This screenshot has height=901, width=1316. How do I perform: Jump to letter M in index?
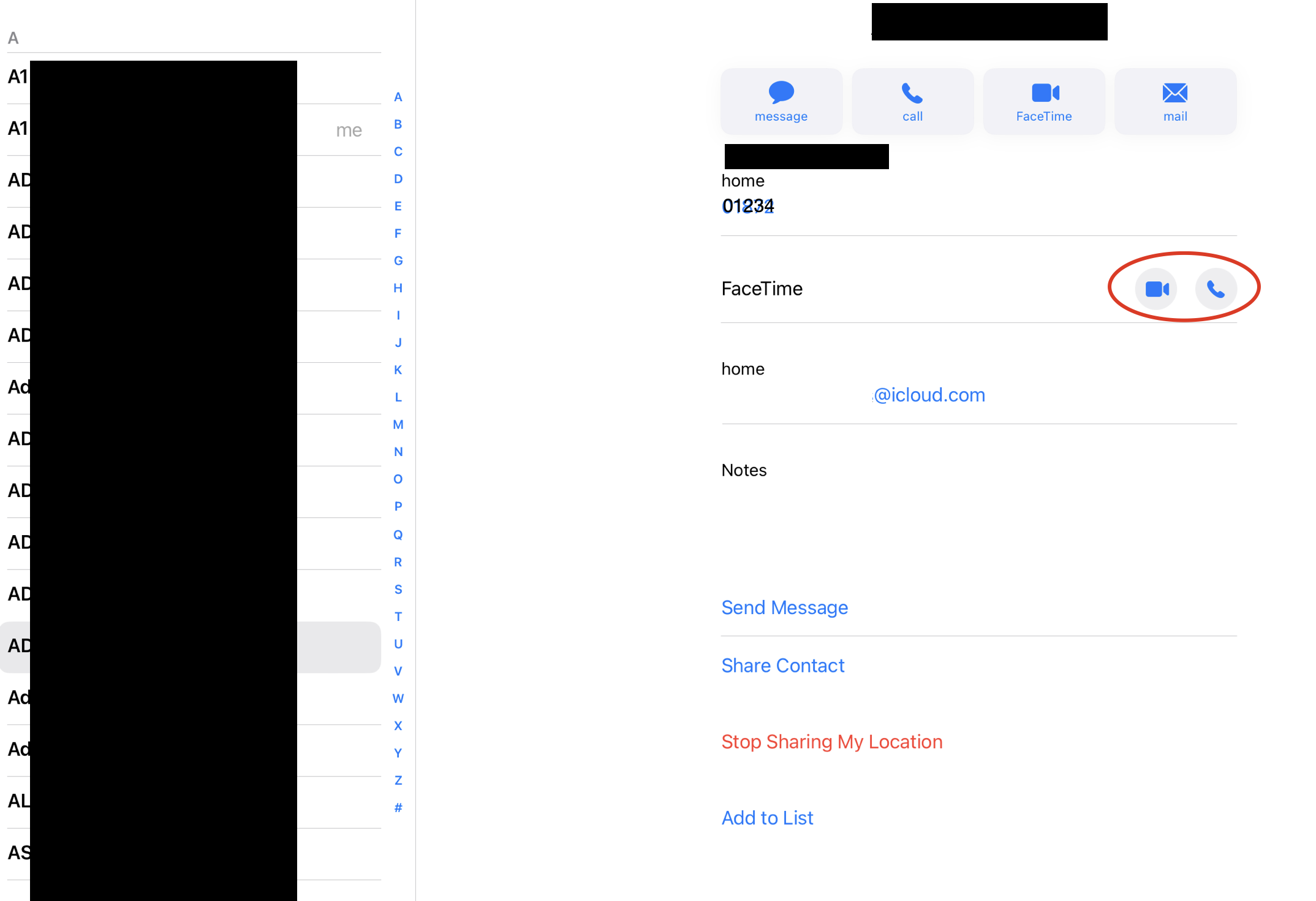398,424
